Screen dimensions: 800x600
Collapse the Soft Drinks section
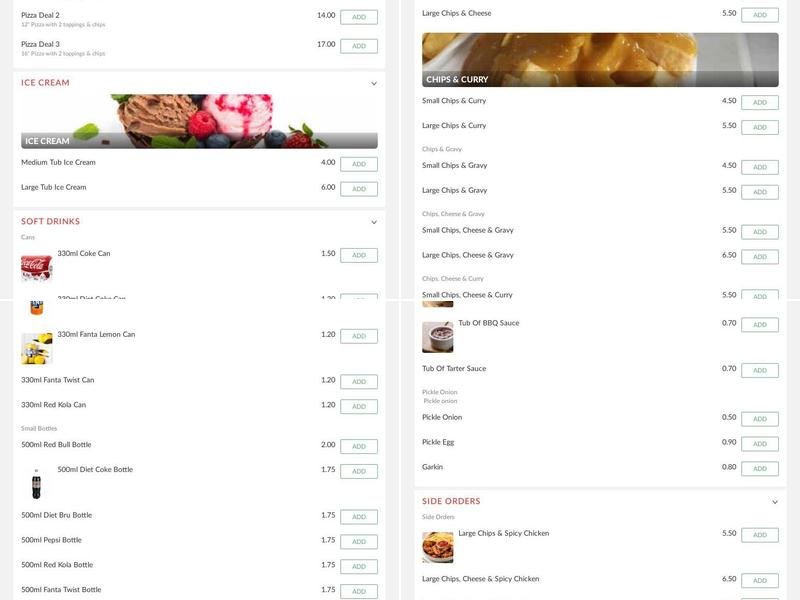(374, 222)
